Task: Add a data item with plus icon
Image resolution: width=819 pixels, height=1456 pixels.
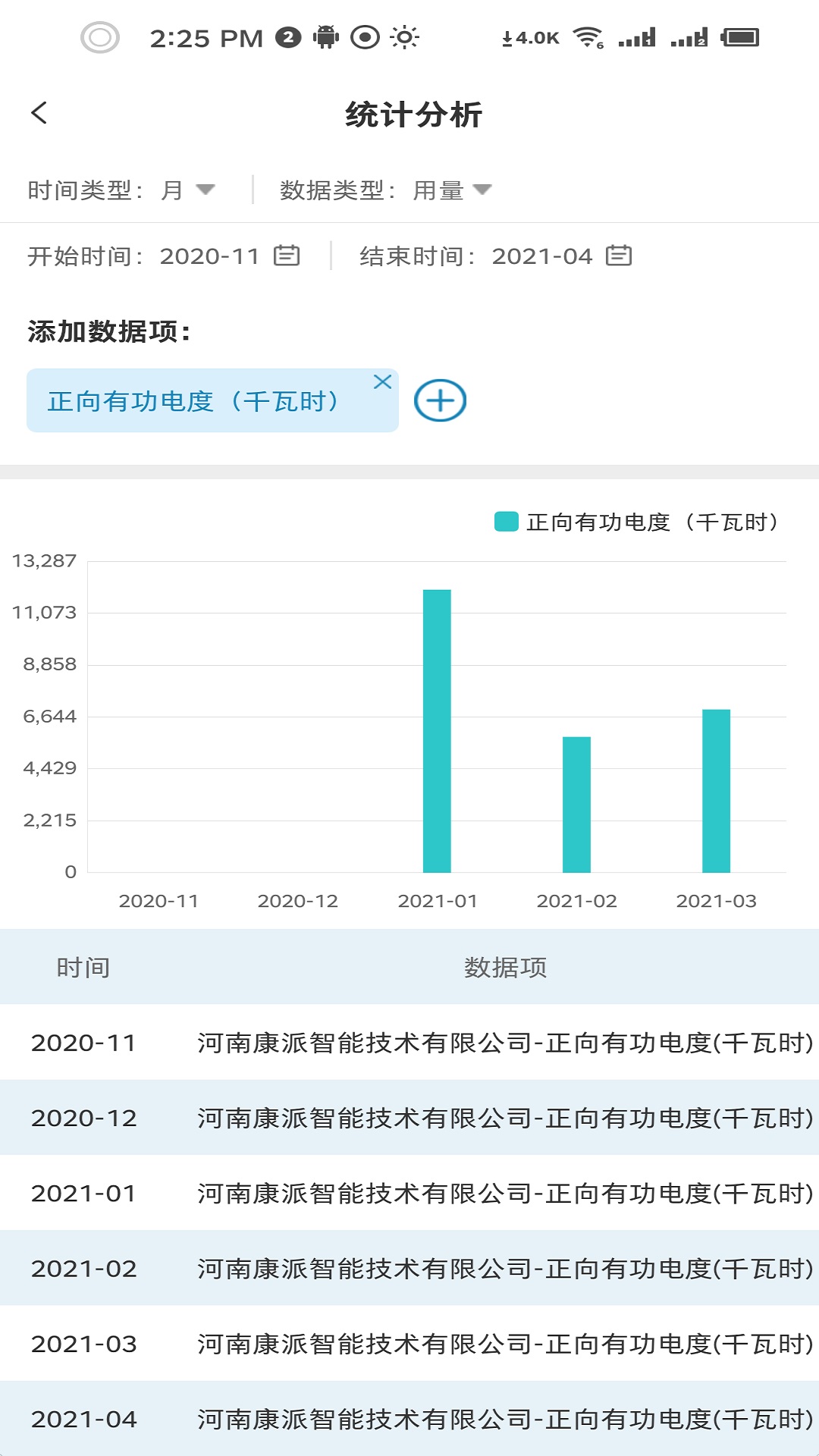Action: coord(440,400)
